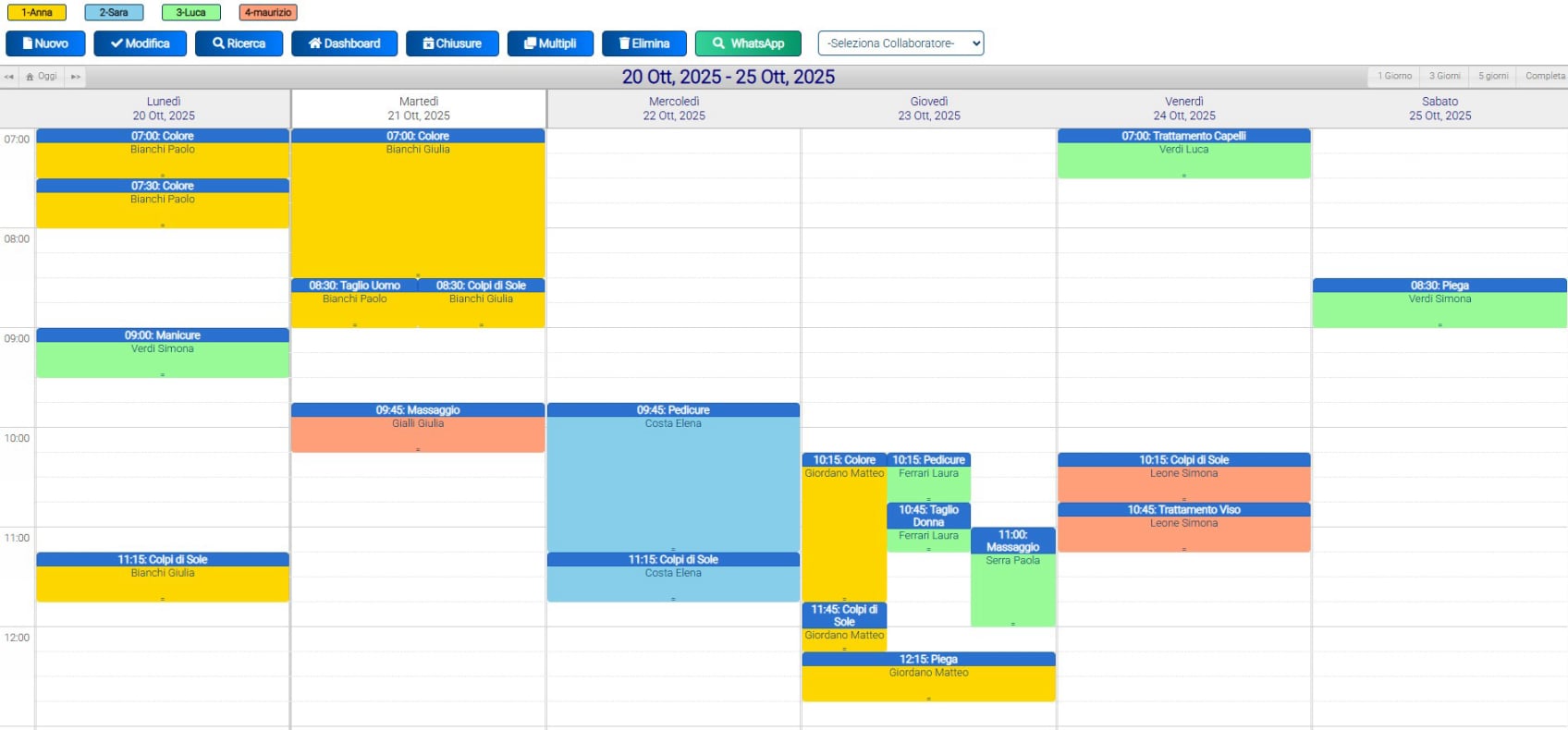Click the yellow 1-Anna collaborator tag
Viewport: 1568px width, 730px height.
point(37,13)
